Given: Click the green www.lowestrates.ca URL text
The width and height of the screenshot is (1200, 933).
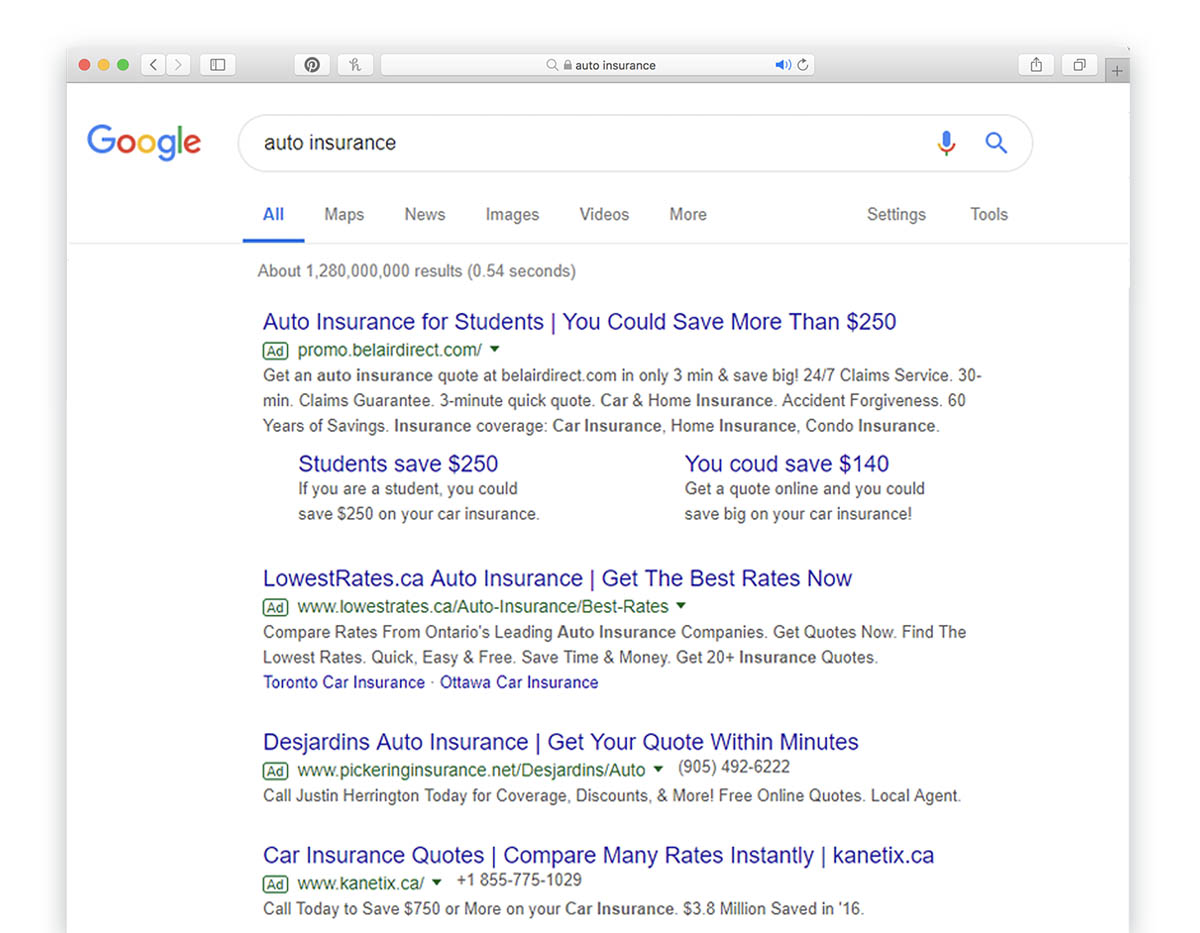Looking at the screenshot, I should (483, 606).
